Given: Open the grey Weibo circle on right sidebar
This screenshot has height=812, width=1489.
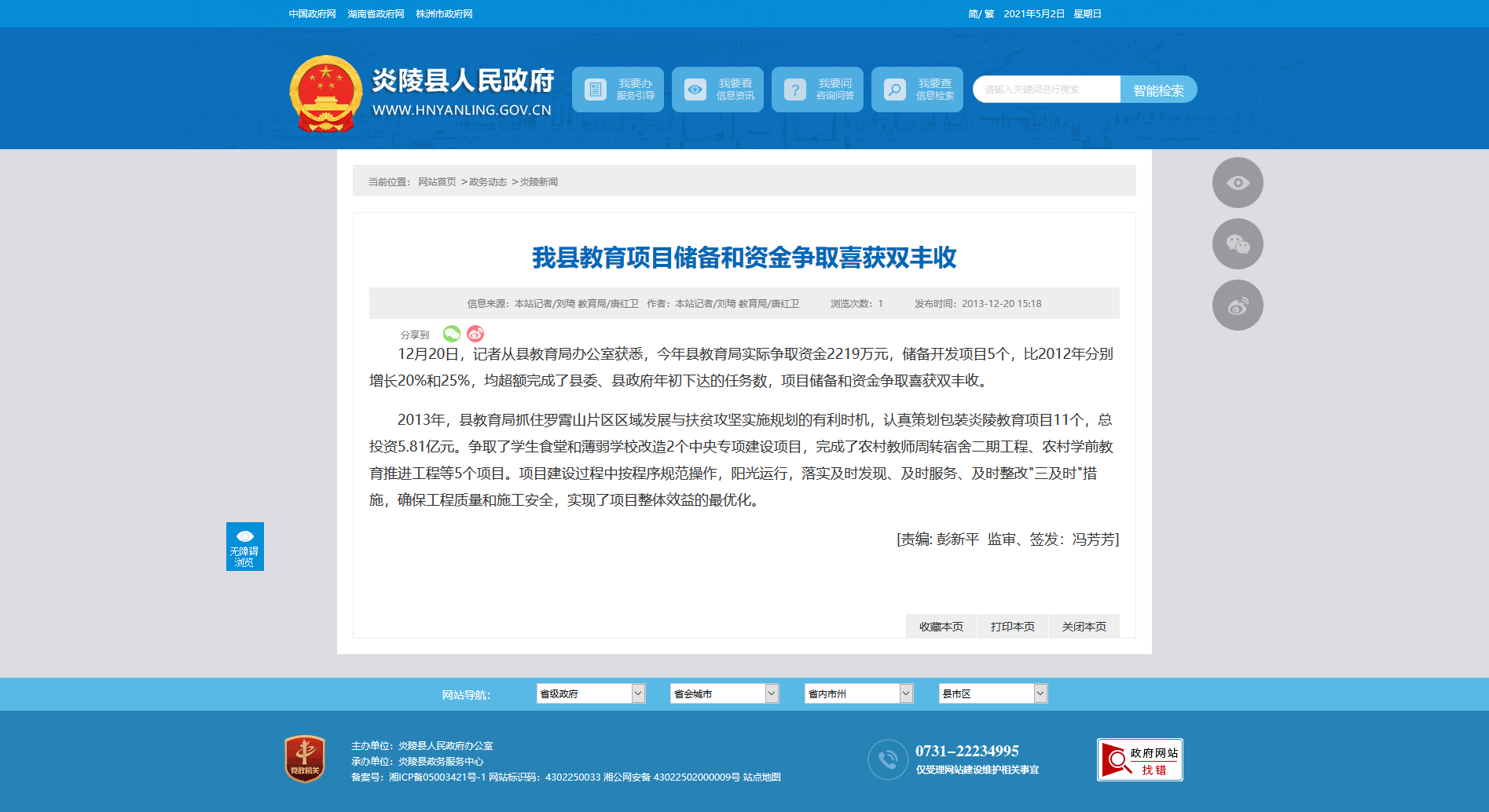Looking at the screenshot, I should click(1238, 305).
